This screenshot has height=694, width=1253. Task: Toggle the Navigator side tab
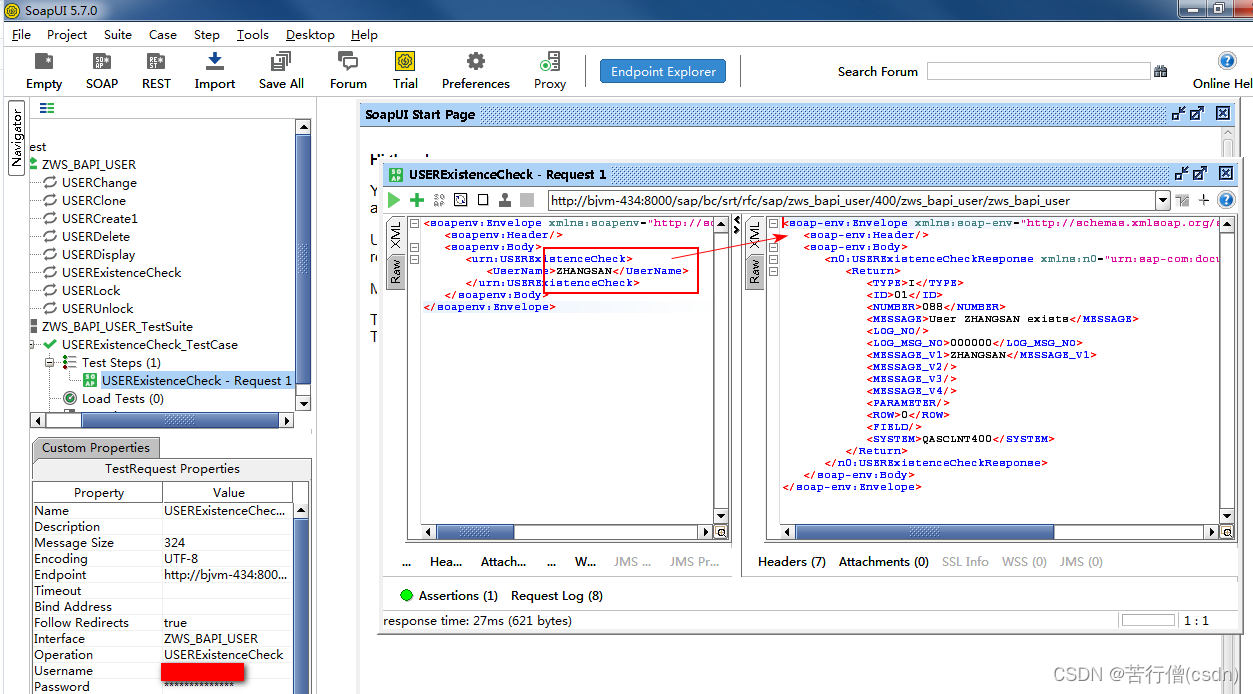17,138
